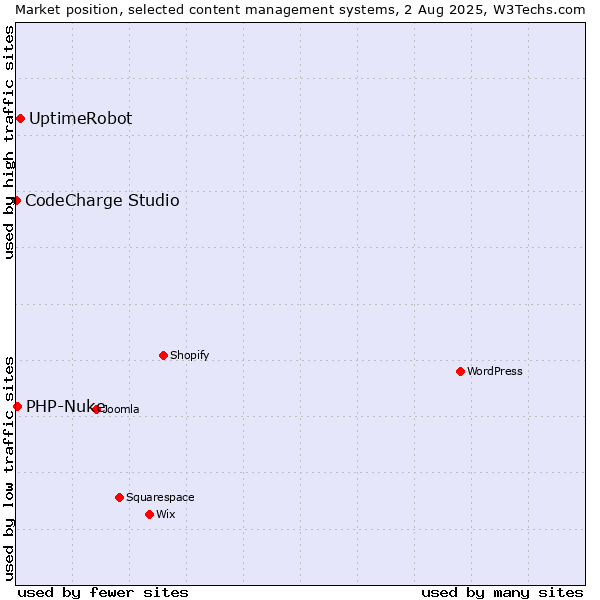Select the Squarespace data point
The width and height of the screenshot is (600, 600).
click(x=119, y=497)
